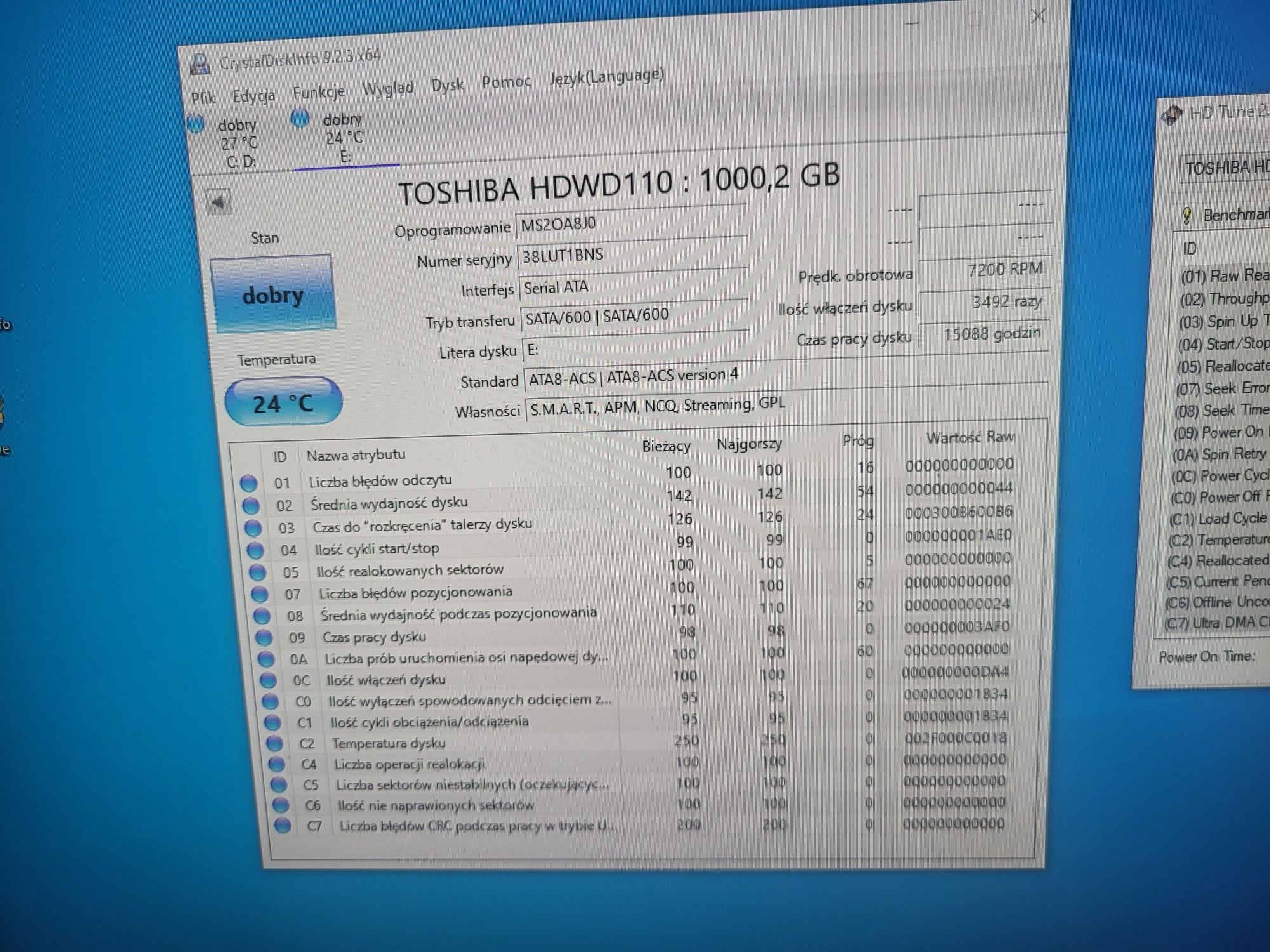Click the status circle for attribute 01
1270x952 pixels.
248,484
